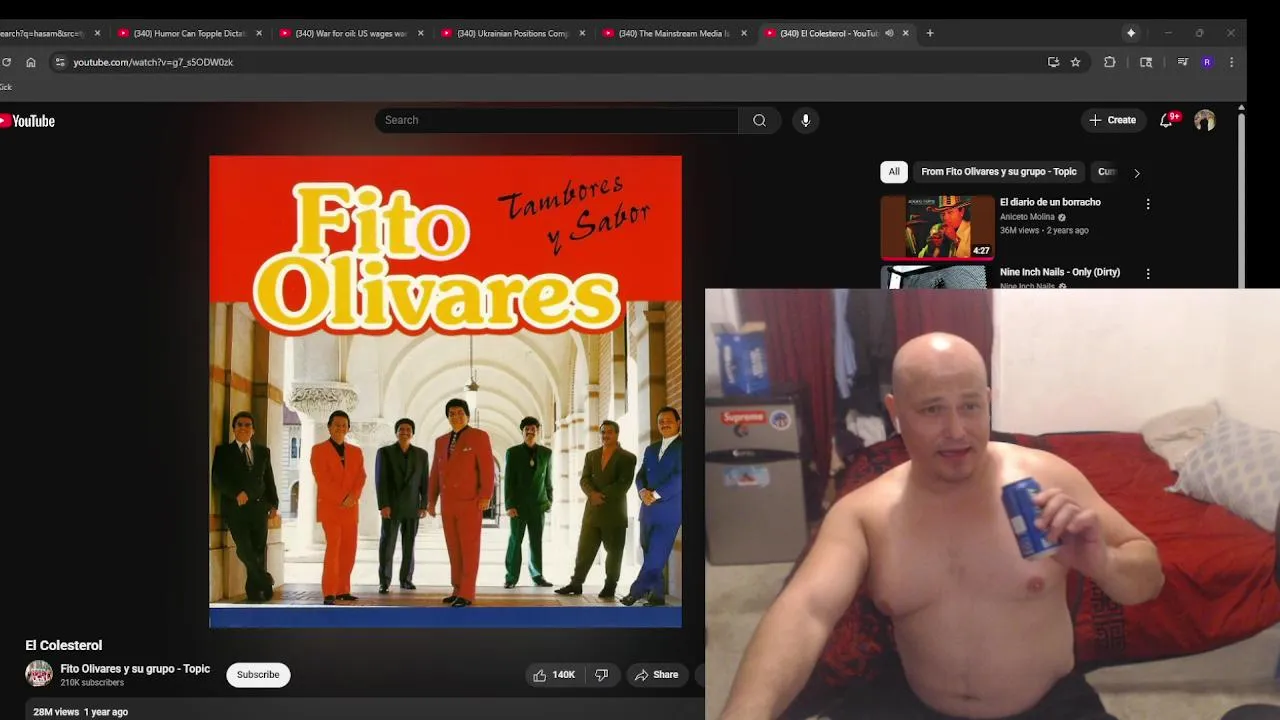Open the browser profile R icon
Image resolution: width=1280 pixels, height=720 pixels.
point(1207,62)
